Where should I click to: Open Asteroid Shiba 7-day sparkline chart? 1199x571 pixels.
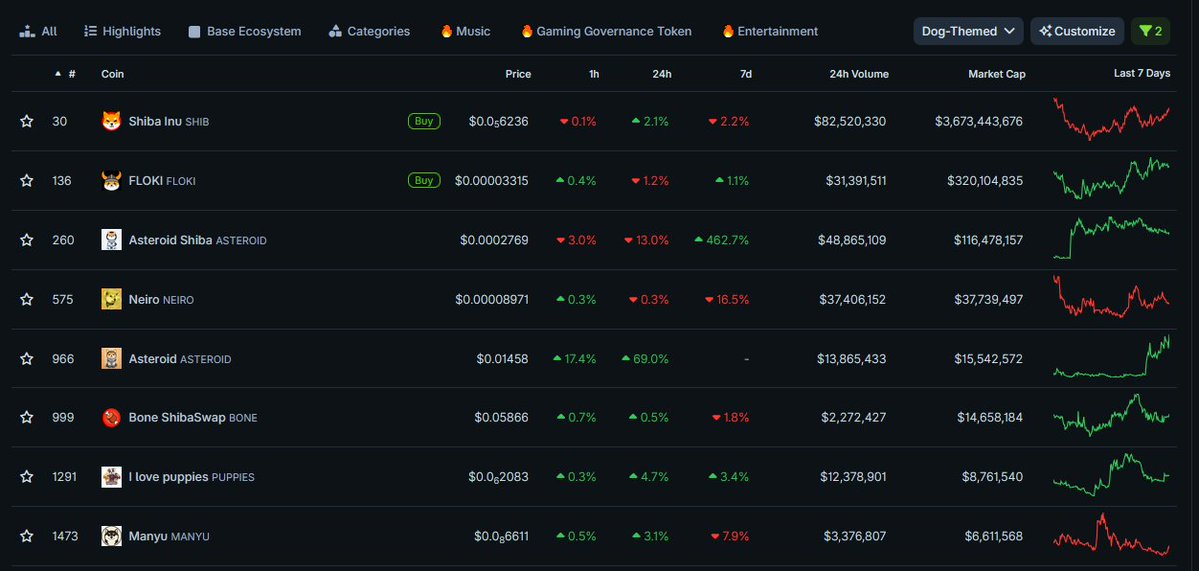[x=1111, y=238]
